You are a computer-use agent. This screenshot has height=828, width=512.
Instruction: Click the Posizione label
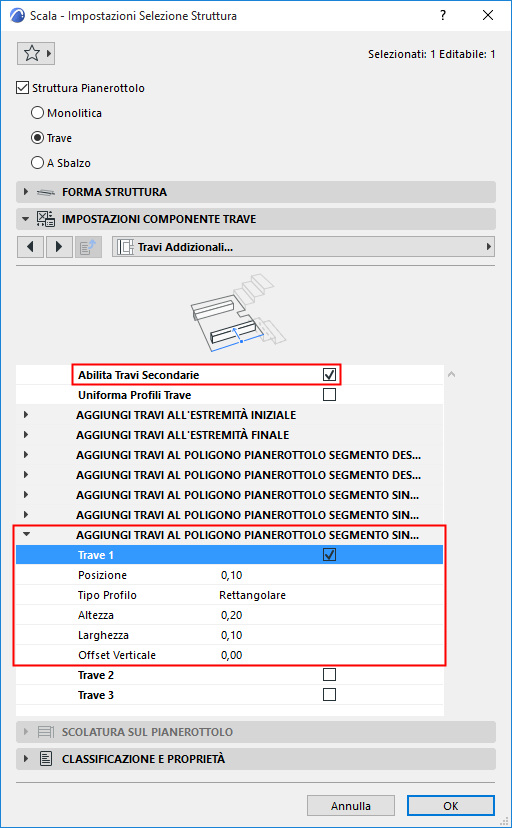(102, 575)
